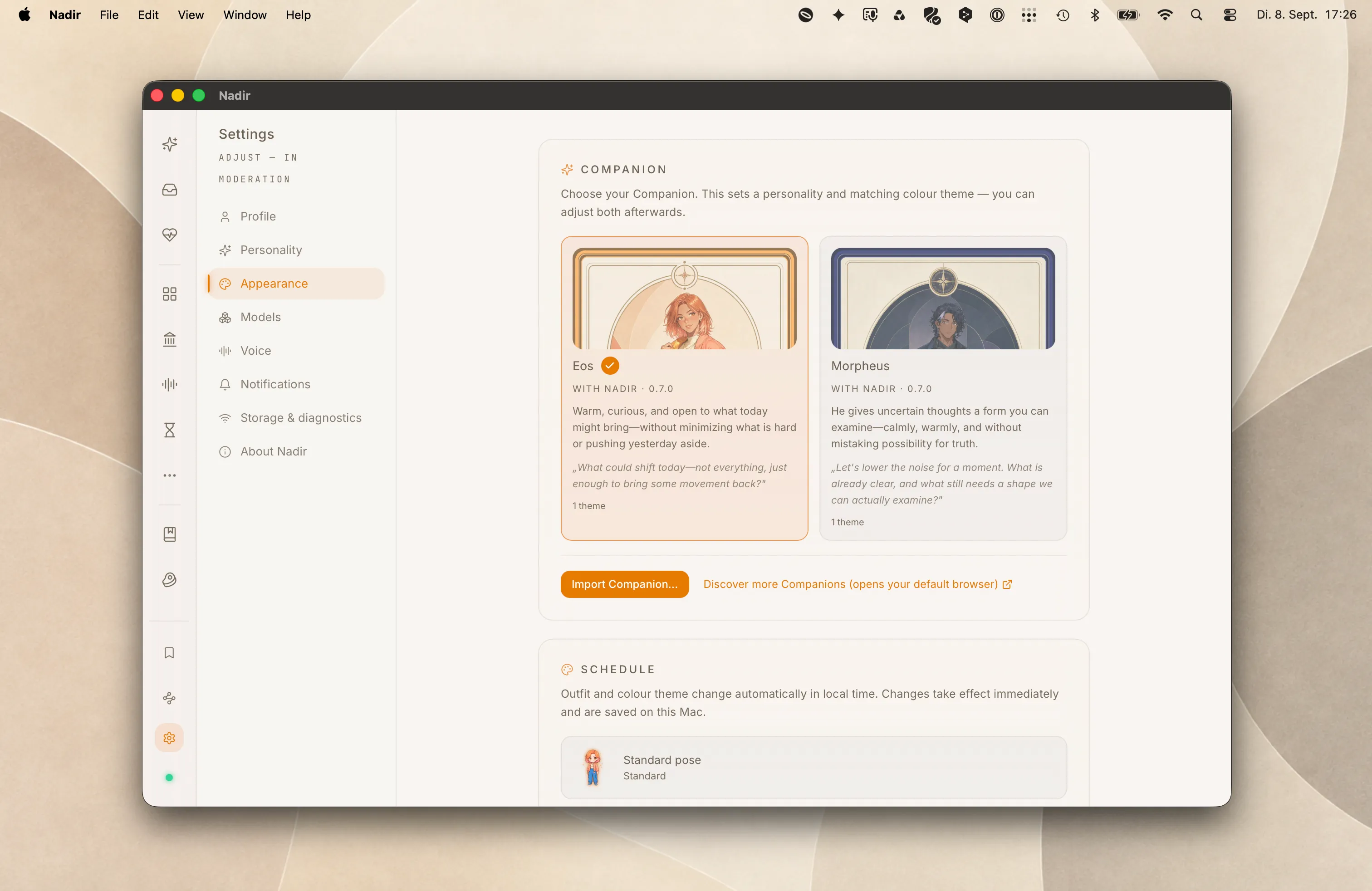Switch to the Personality settings section
The height and width of the screenshot is (891, 1372).
(296, 250)
